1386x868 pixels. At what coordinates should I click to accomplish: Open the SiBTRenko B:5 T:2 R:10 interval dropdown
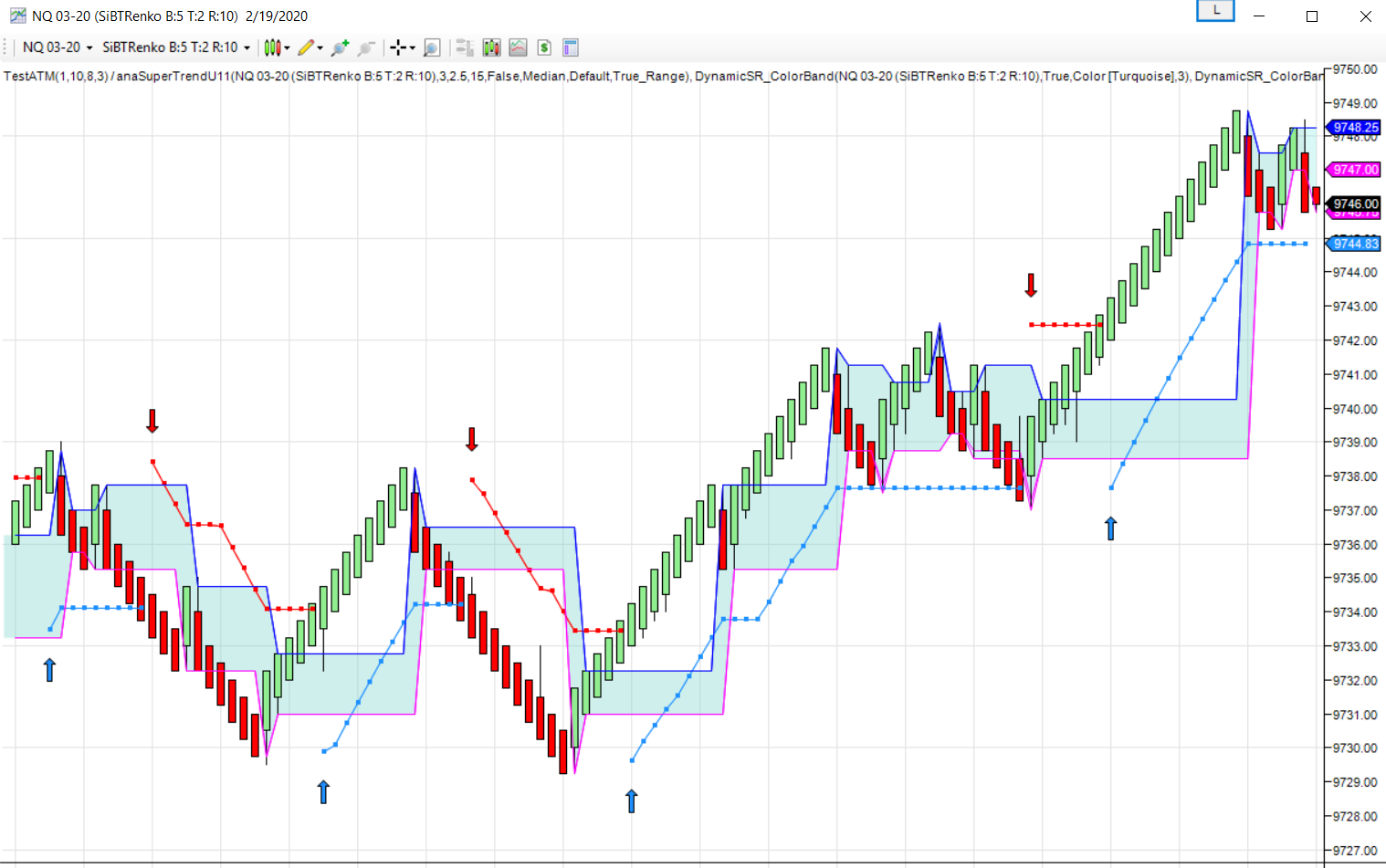[x=175, y=47]
